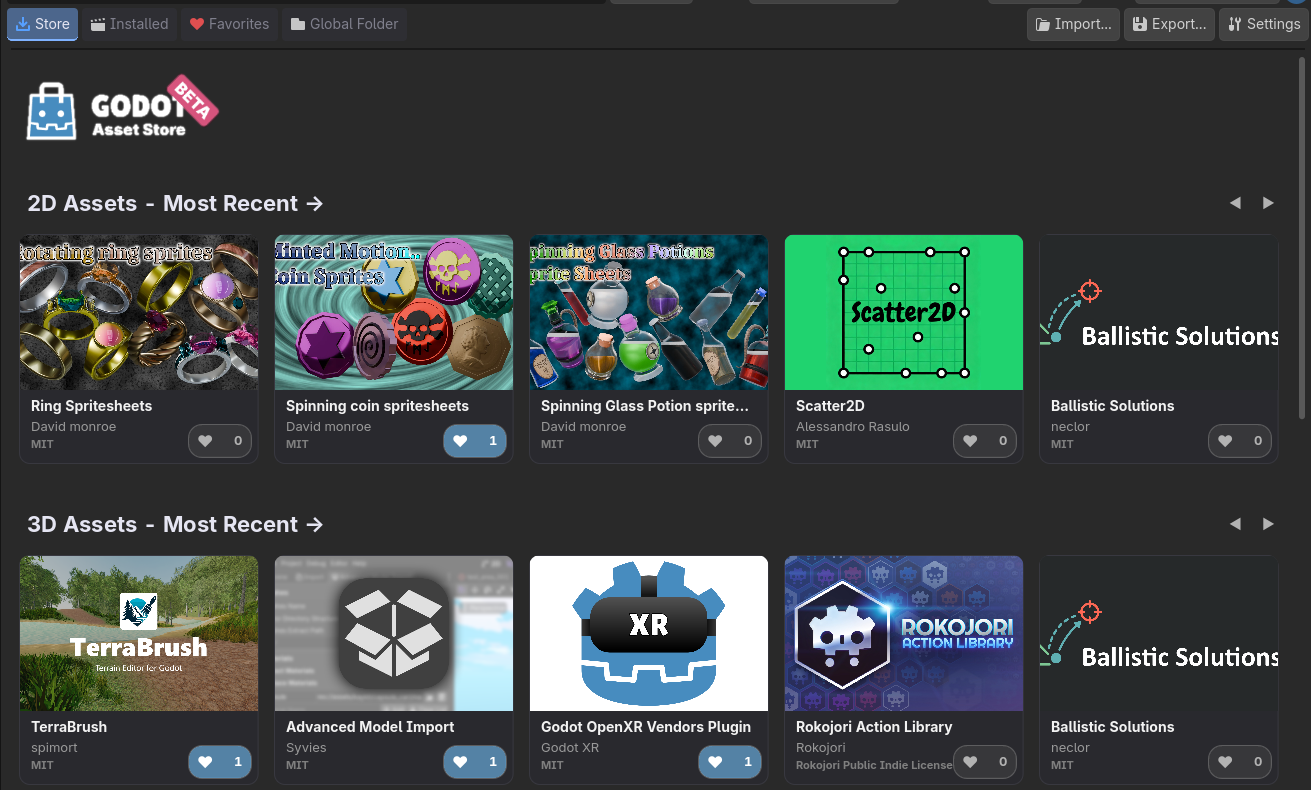The width and height of the screenshot is (1311, 790).
Task: Switch to the Global Folder tab
Action: click(344, 24)
